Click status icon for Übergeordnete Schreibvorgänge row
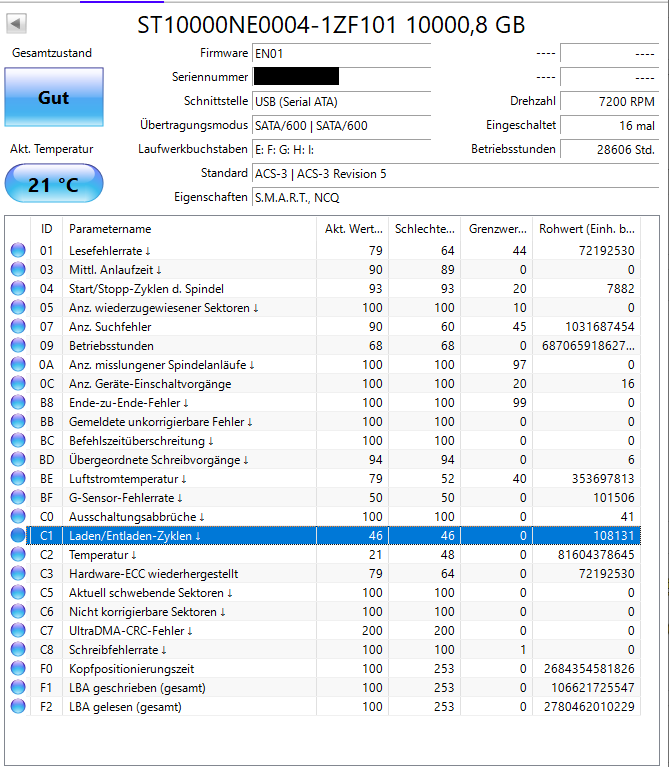 (x=18, y=459)
